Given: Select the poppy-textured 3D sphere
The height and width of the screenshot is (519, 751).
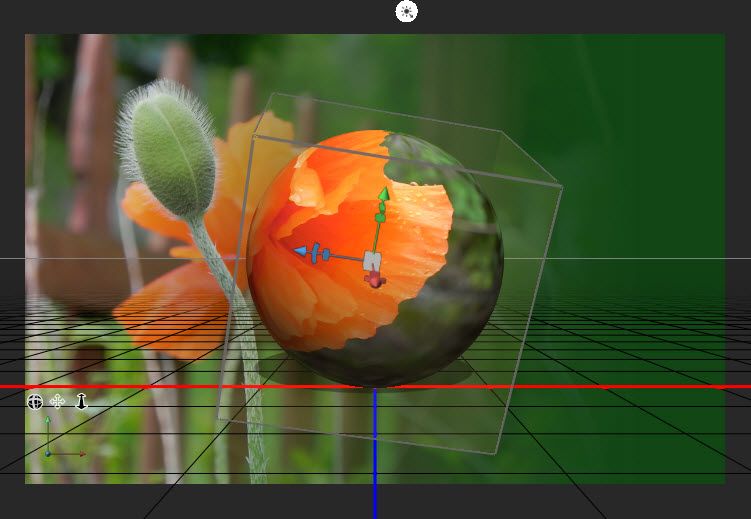Looking at the screenshot, I should (375, 259).
